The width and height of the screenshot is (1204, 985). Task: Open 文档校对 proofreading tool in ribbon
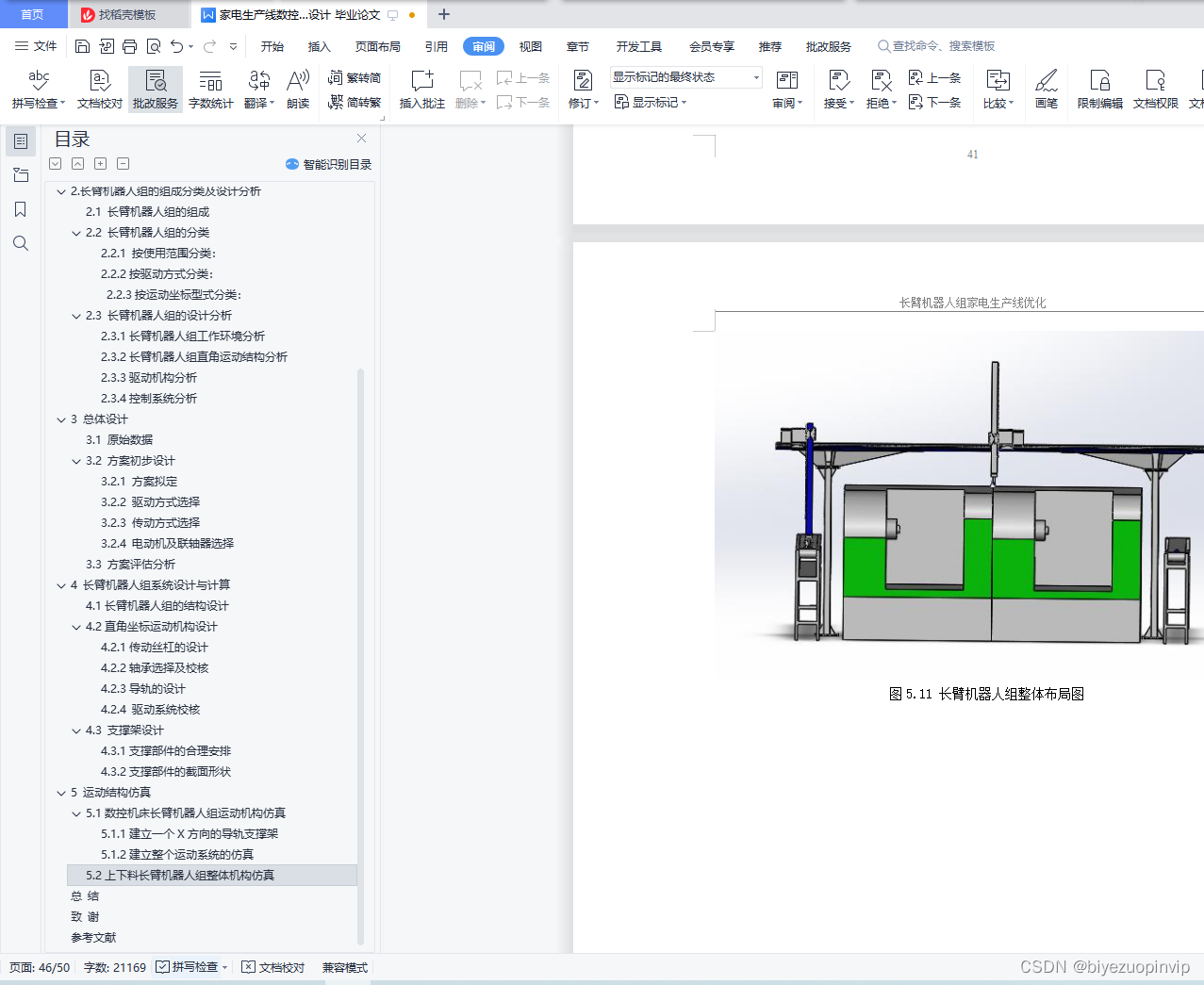pyautogui.click(x=100, y=90)
